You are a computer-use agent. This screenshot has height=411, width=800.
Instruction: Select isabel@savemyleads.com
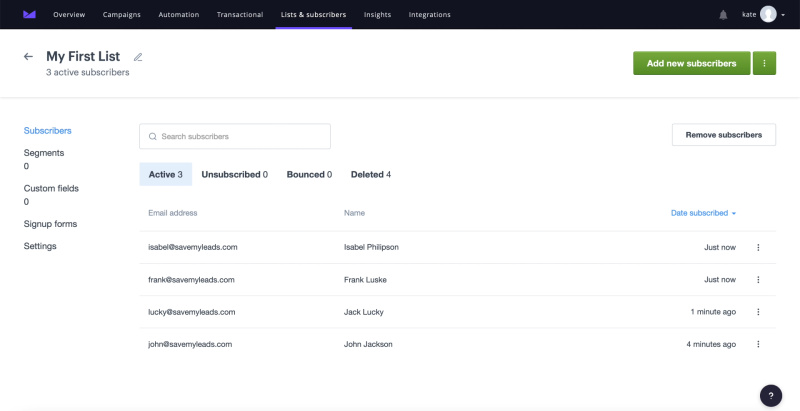[x=192, y=247]
